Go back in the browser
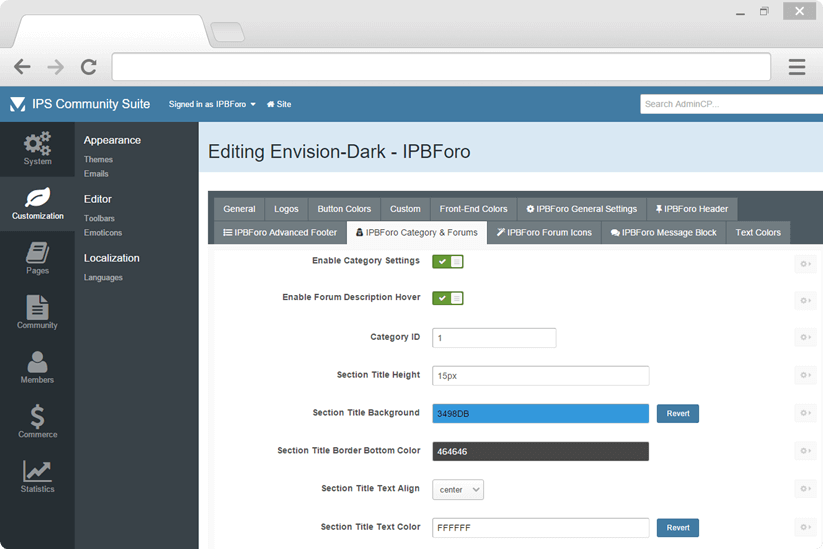Viewport: 823px width, 549px height. [22, 67]
